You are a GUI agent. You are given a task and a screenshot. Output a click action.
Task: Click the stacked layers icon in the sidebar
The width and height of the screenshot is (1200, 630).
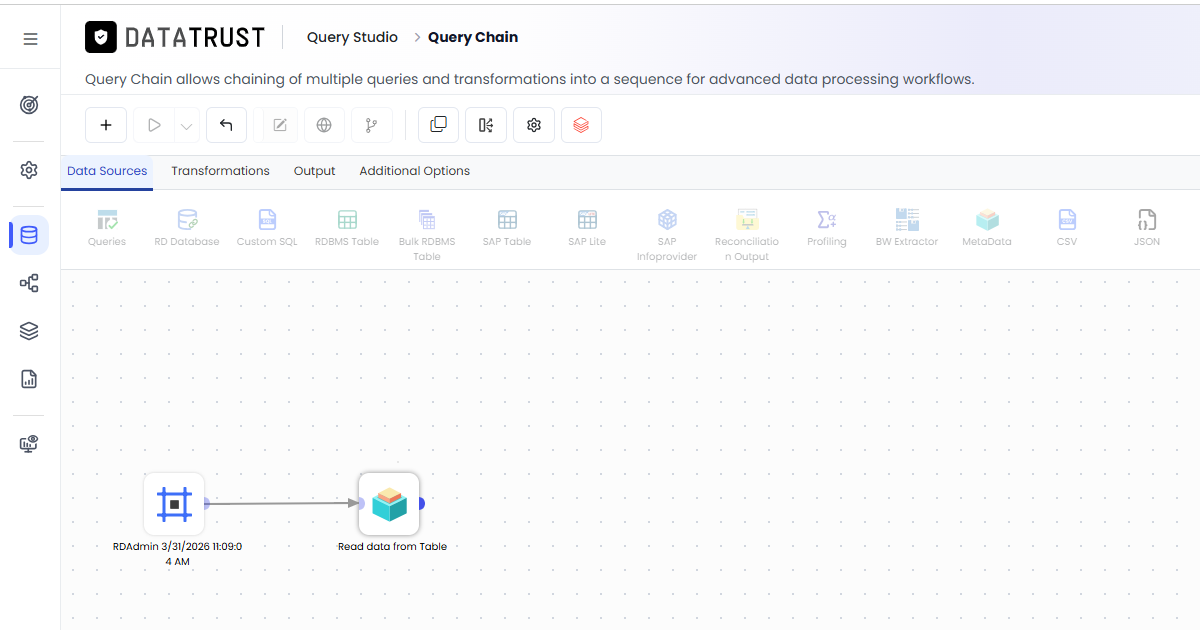(x=29, y=331)
